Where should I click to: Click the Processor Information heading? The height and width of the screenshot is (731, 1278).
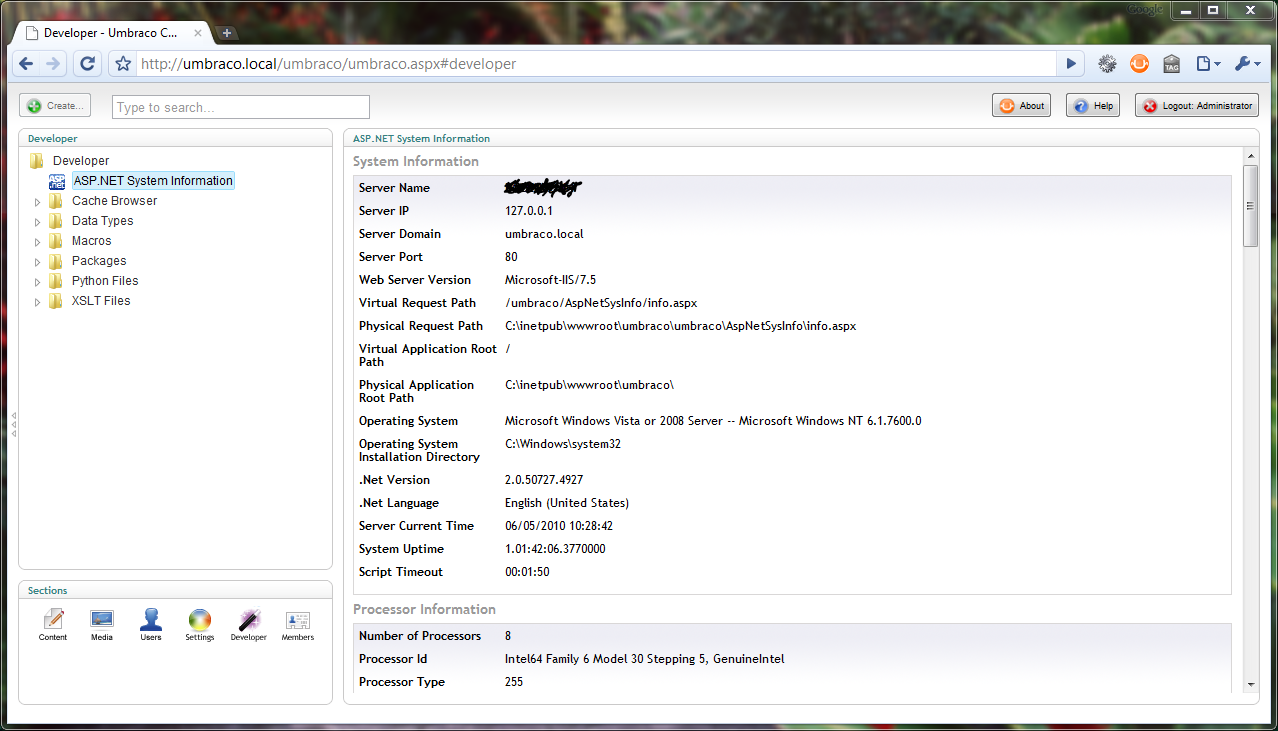click(424, 609)
